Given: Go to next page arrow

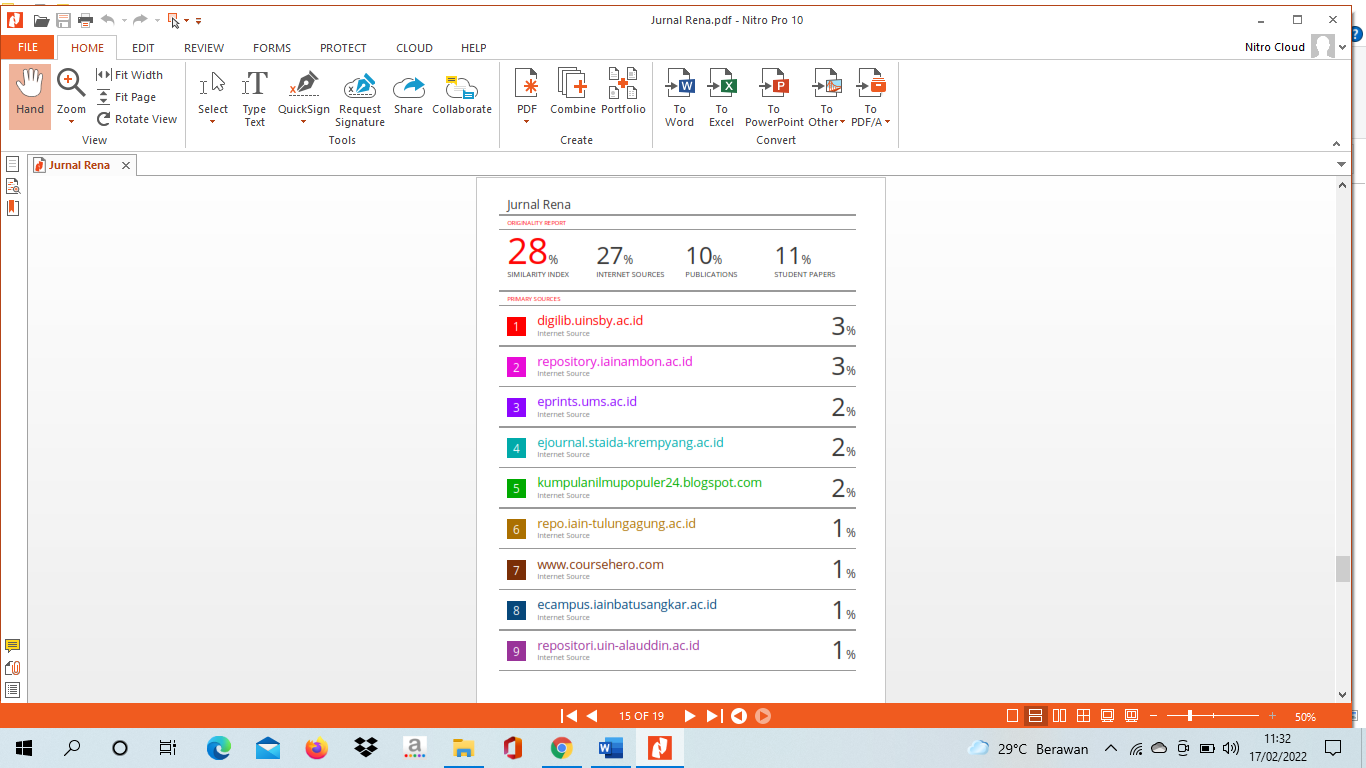Looking at the screenshot, I should click(x=689, y=716).
